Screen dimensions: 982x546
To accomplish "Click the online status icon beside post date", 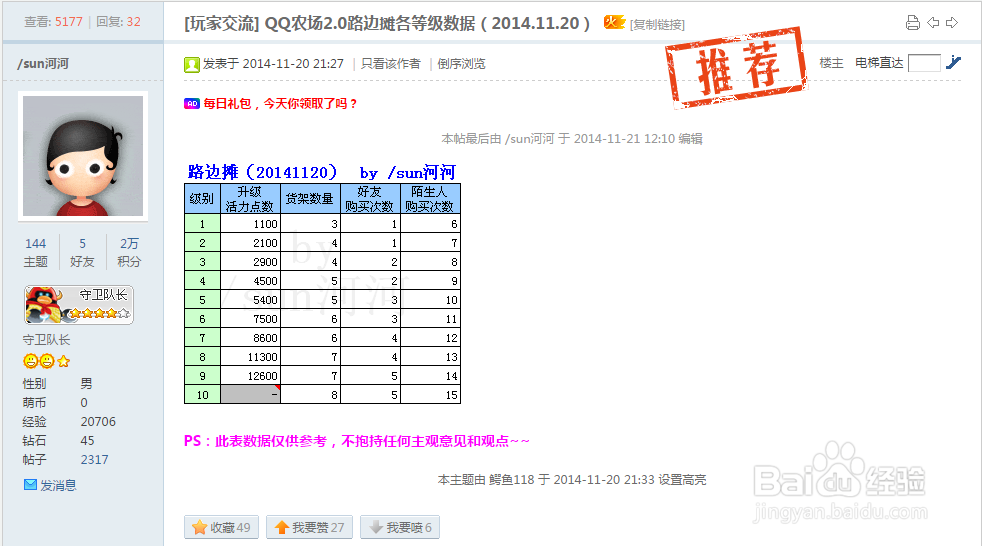I will (192, 64).
